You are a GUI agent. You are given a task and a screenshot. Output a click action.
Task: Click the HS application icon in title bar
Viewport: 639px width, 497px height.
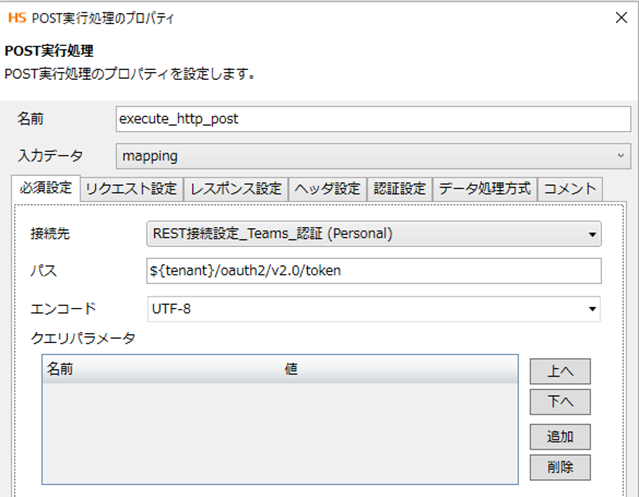pyautogui.click(x=16, y=16)
